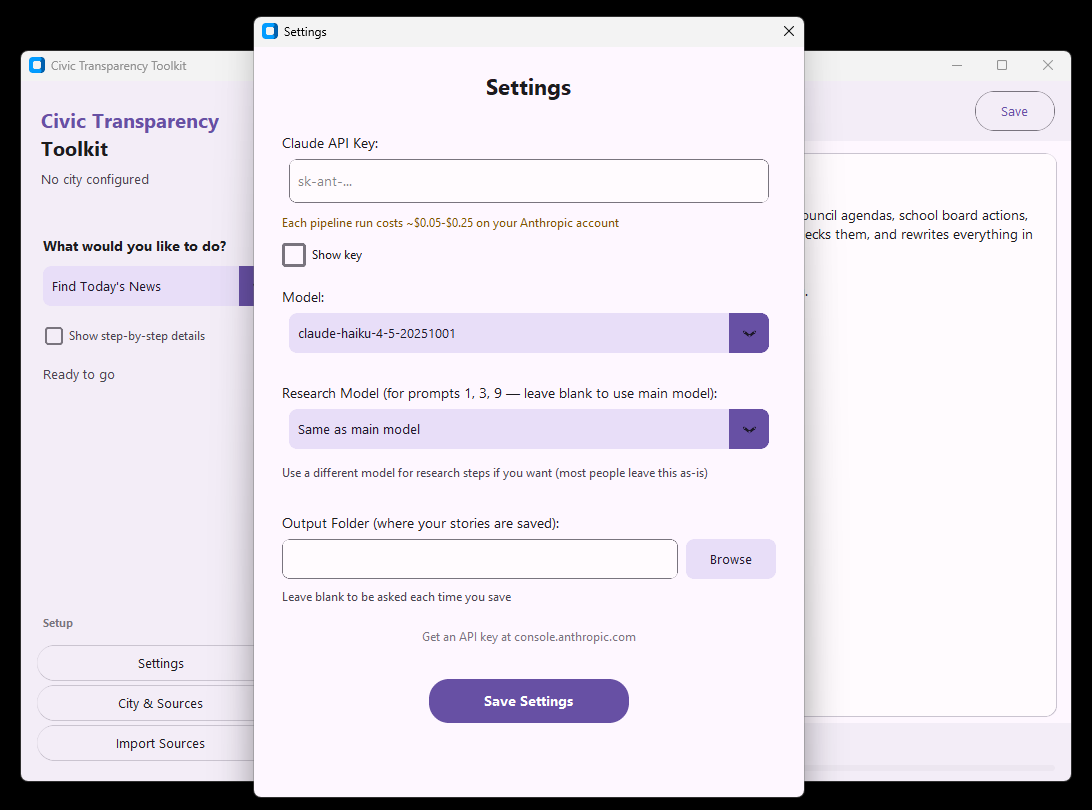Click the dark arrow beside Find Today's News
This screenshot has width=1092, height=810.
(x=247, y=286)
